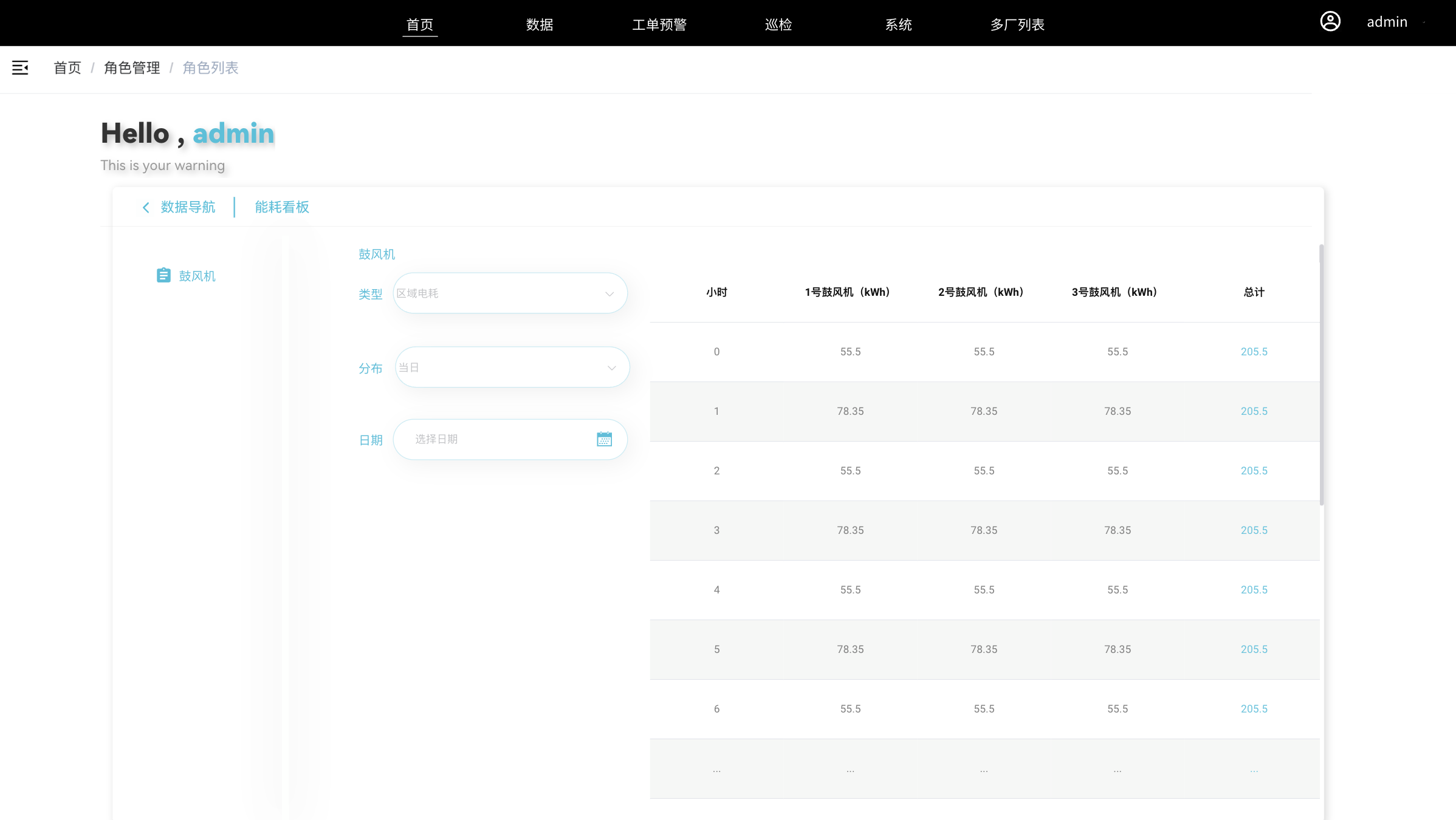The image size is (1456, 820).
Task: Select the 多厂列表 menu item
Action: click(x=1017, y=25)
